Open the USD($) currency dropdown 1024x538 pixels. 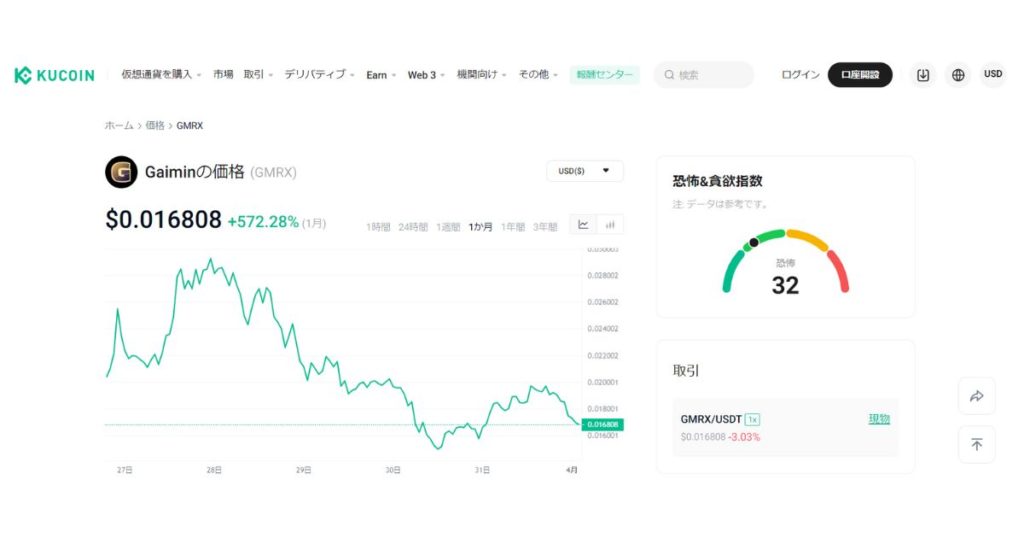[584, 171]
